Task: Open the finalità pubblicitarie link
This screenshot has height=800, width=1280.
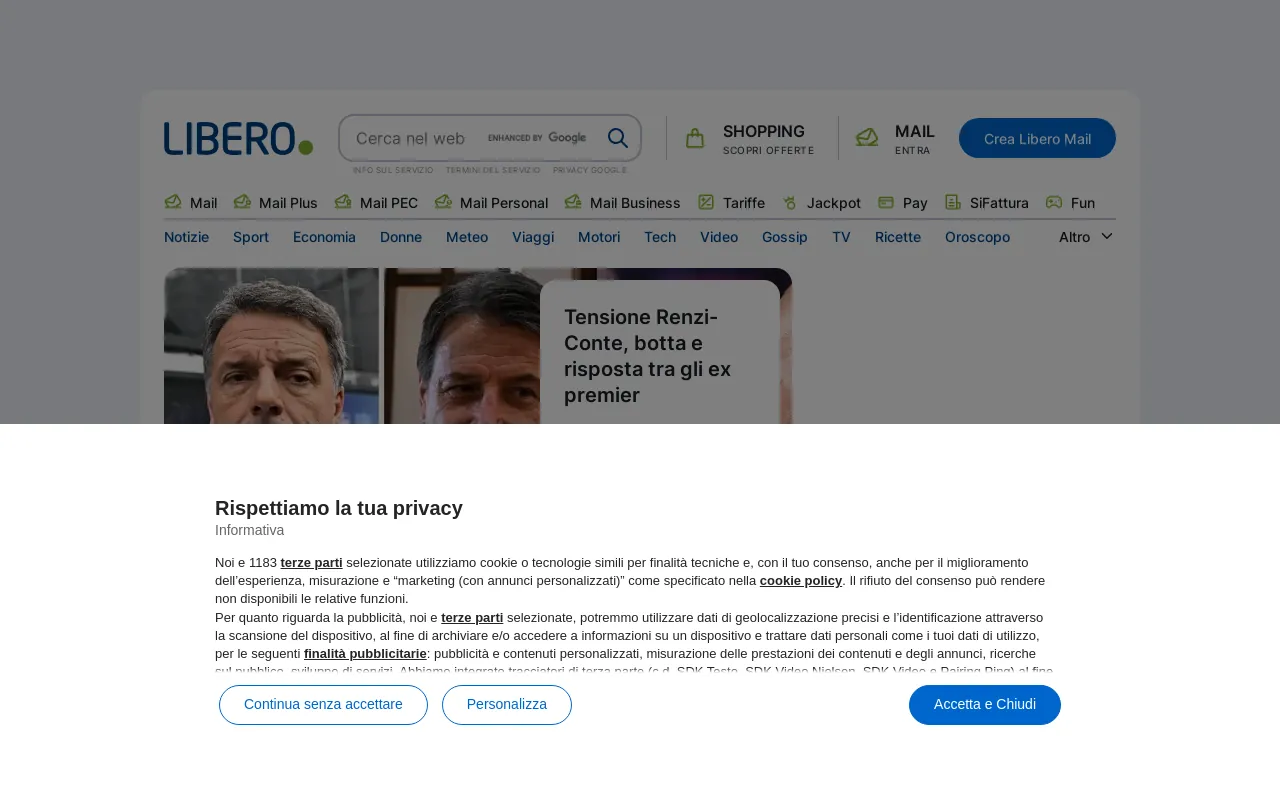Action: (x=365, y=654)
